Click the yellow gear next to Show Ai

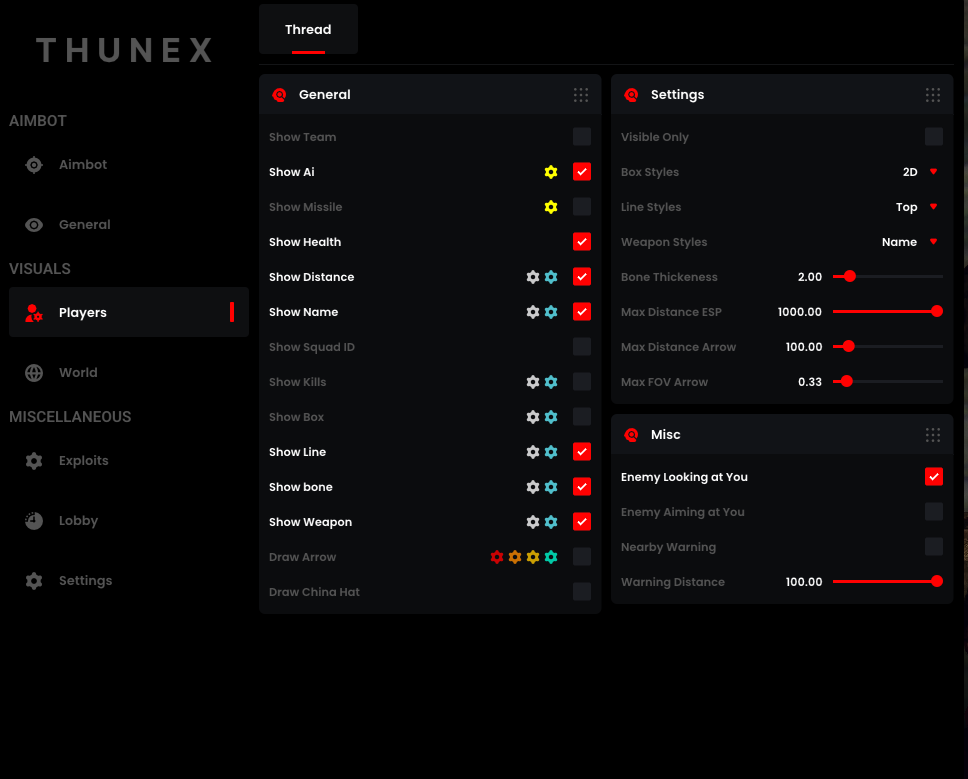(x=551, y=171)
